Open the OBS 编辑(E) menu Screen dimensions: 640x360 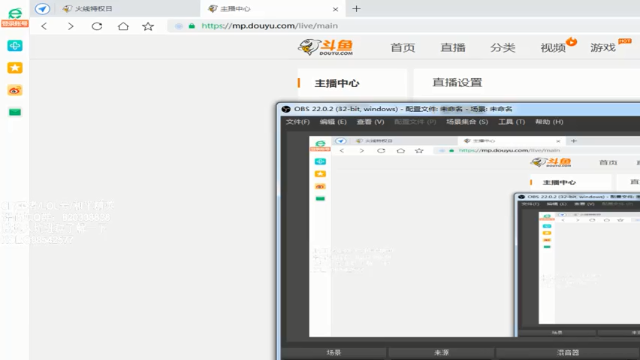pyautogui.click(x=333, y=122)
